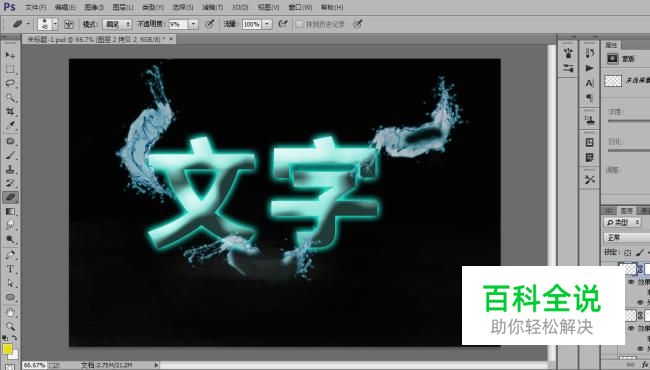Open the 文件(F) menu
This screenshot has height=370, width=650.
(x=35, y=7)
